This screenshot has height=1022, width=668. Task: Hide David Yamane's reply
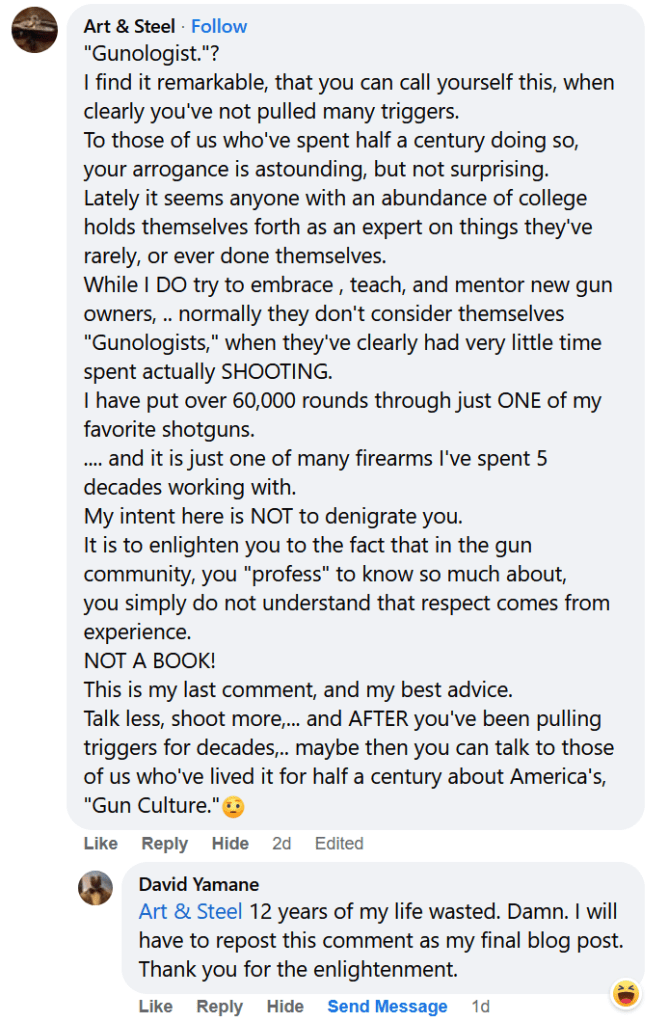click(285, 1006)
